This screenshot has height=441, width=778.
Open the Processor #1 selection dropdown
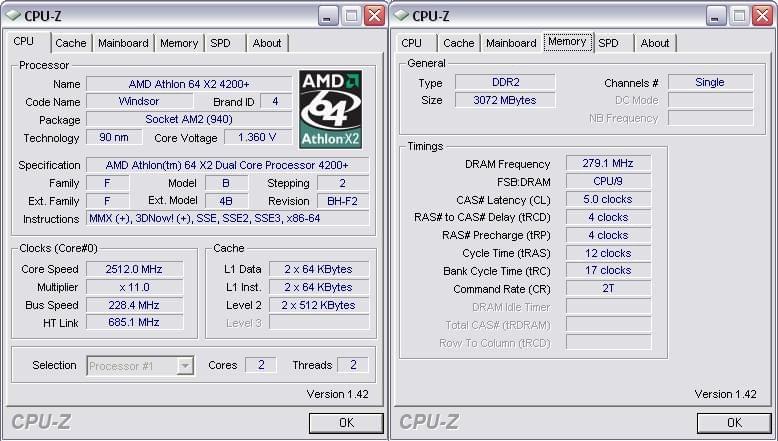[x=140, y=366]
